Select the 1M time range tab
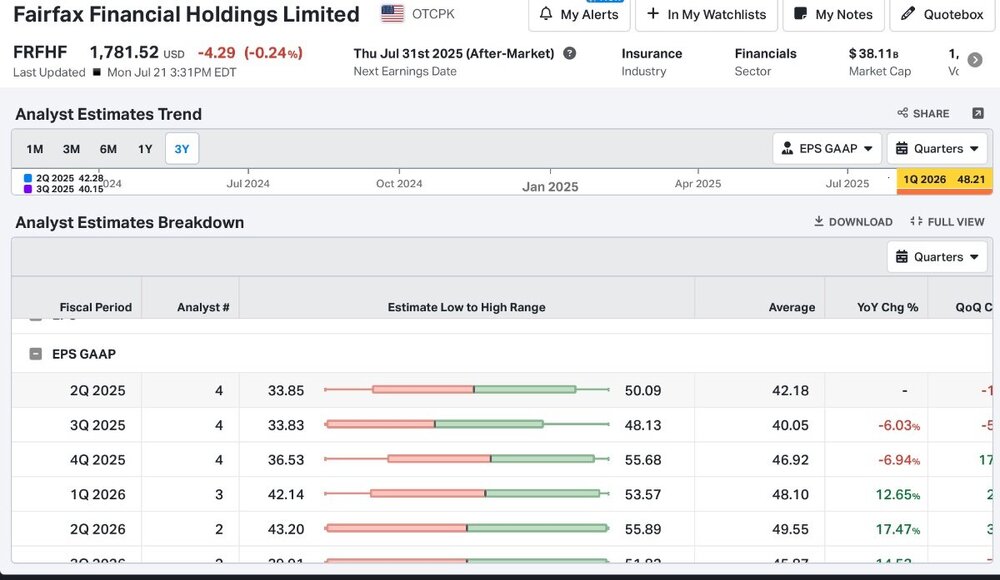 click(x=34, y=149)
